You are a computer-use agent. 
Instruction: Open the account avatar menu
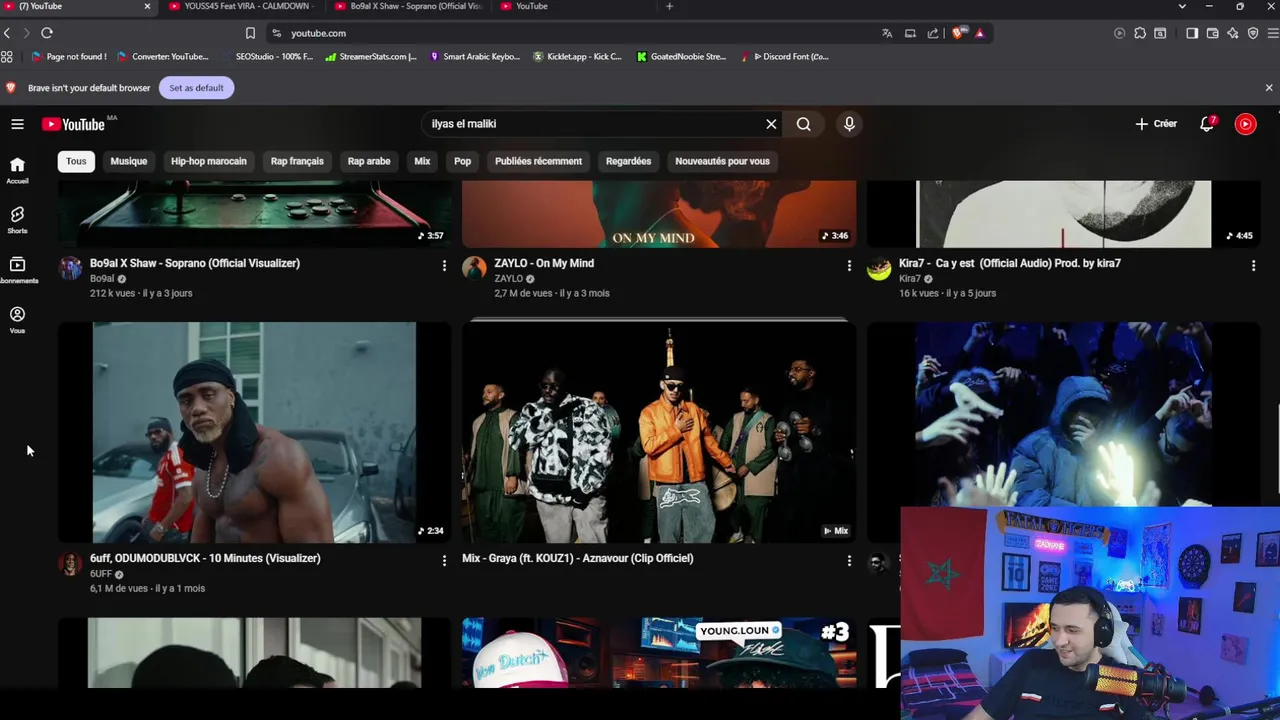[x=1245, y=124]
